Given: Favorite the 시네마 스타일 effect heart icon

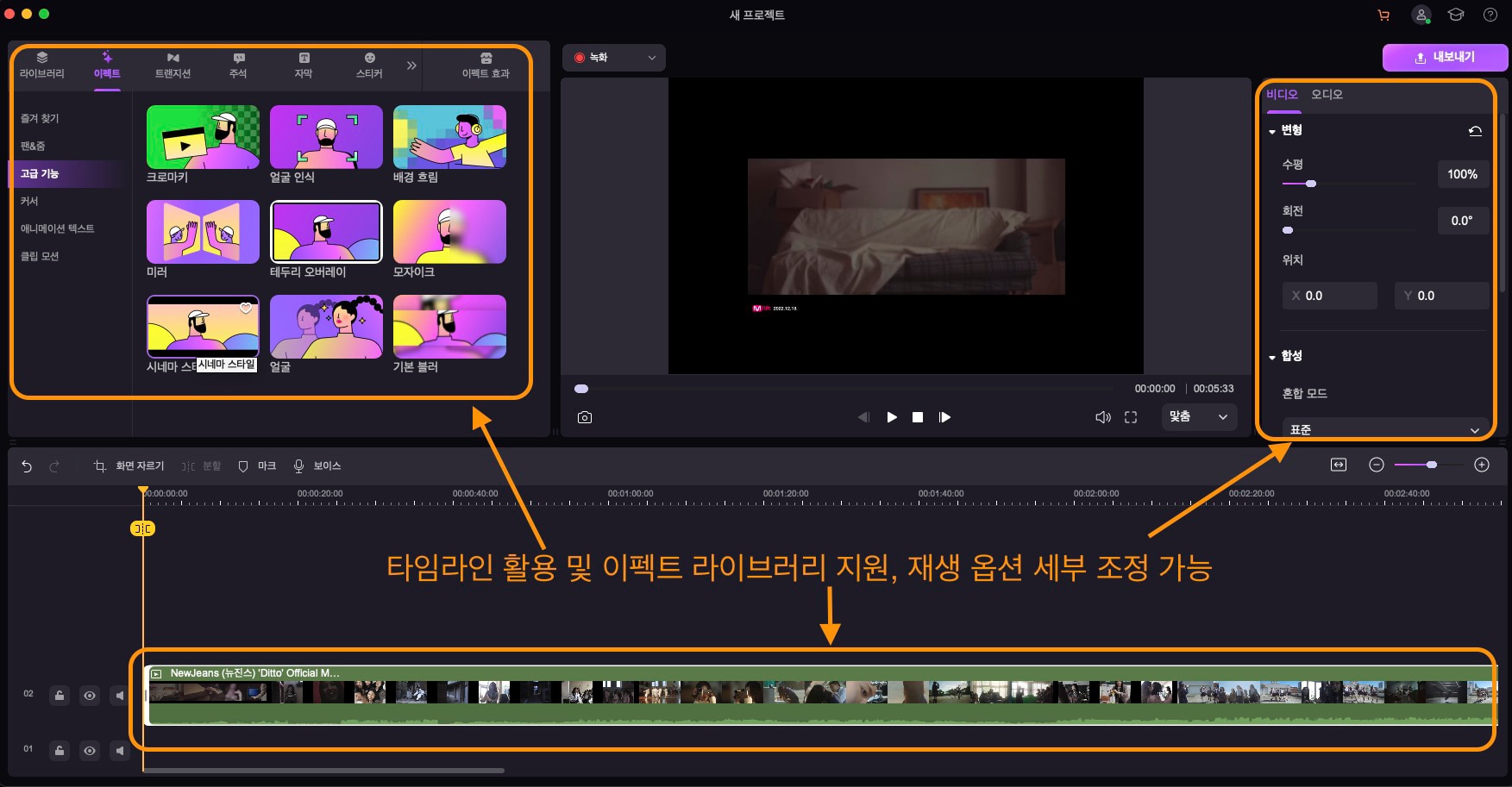Looking at the screenshot, I should 246,308.
